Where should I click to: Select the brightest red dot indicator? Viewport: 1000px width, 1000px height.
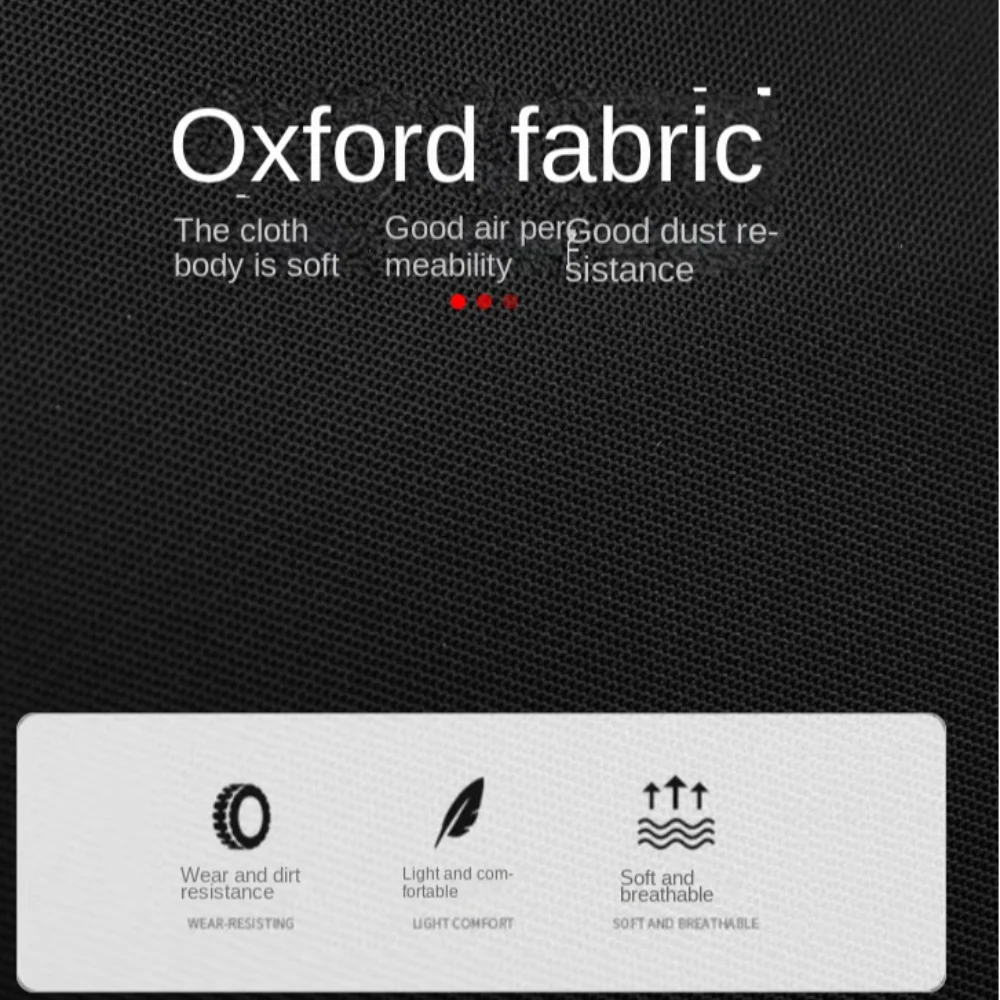click(x=458, y=302)
